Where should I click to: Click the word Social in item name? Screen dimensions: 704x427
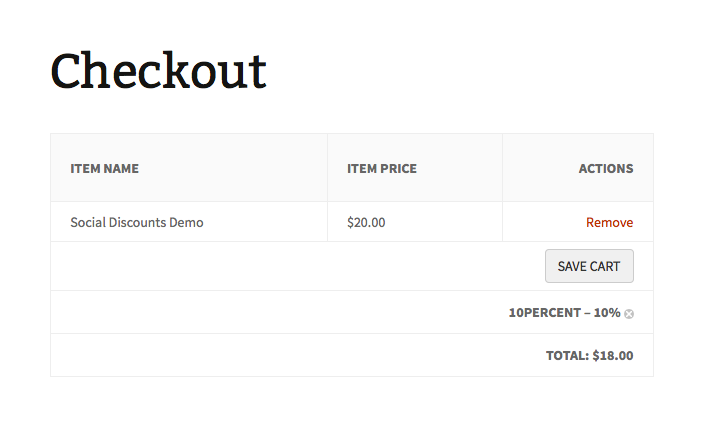[88, 222]
